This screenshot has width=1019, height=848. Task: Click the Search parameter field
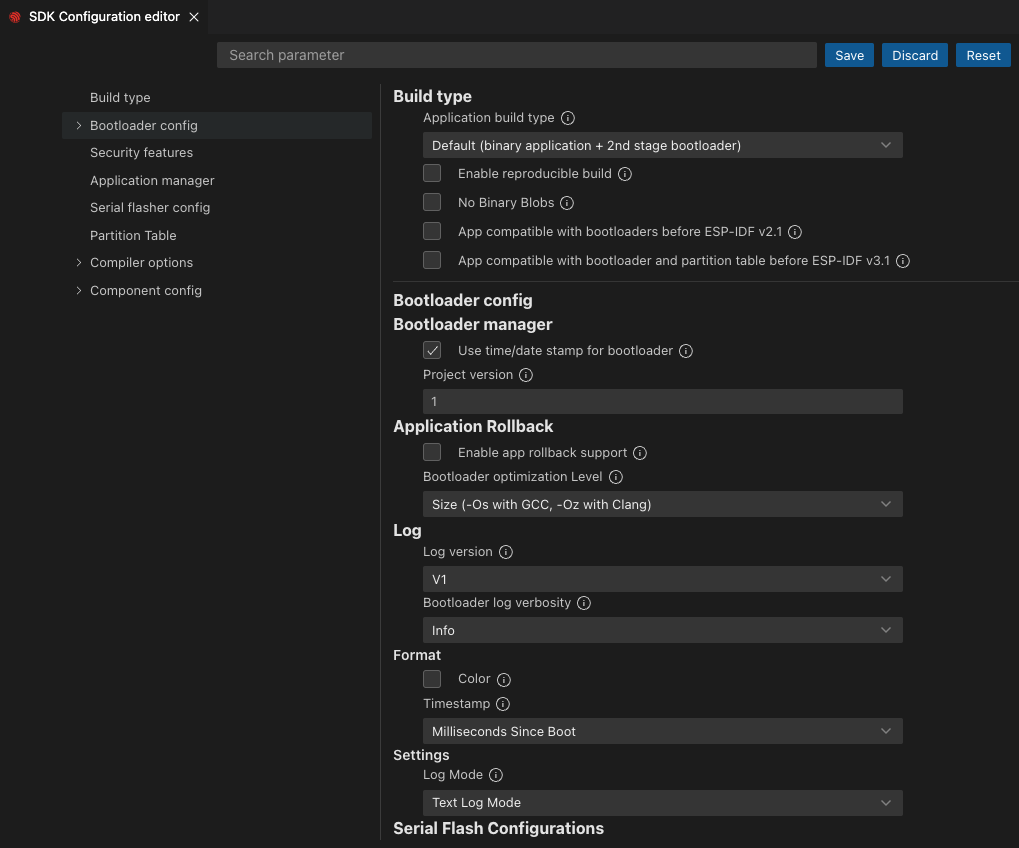click(x=516, y=55)
